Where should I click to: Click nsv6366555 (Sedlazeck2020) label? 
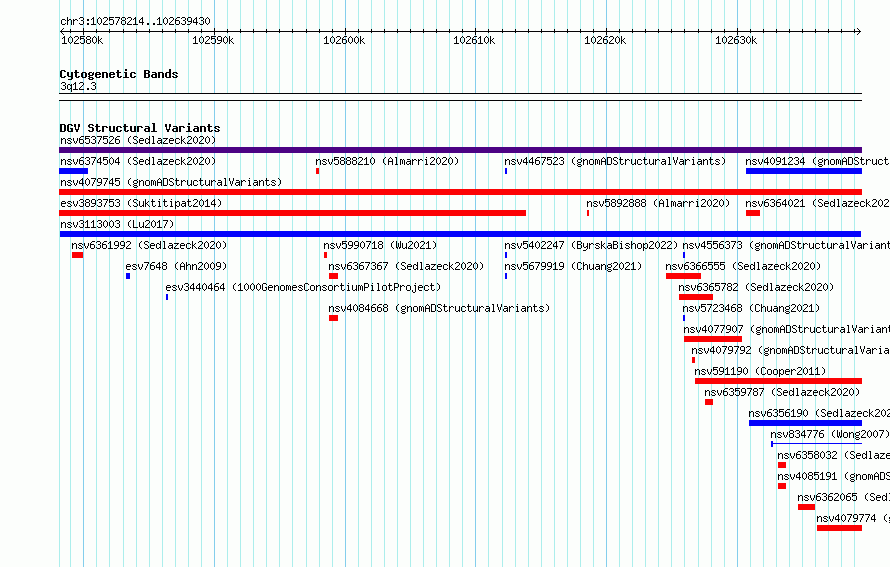click(743, 266)
